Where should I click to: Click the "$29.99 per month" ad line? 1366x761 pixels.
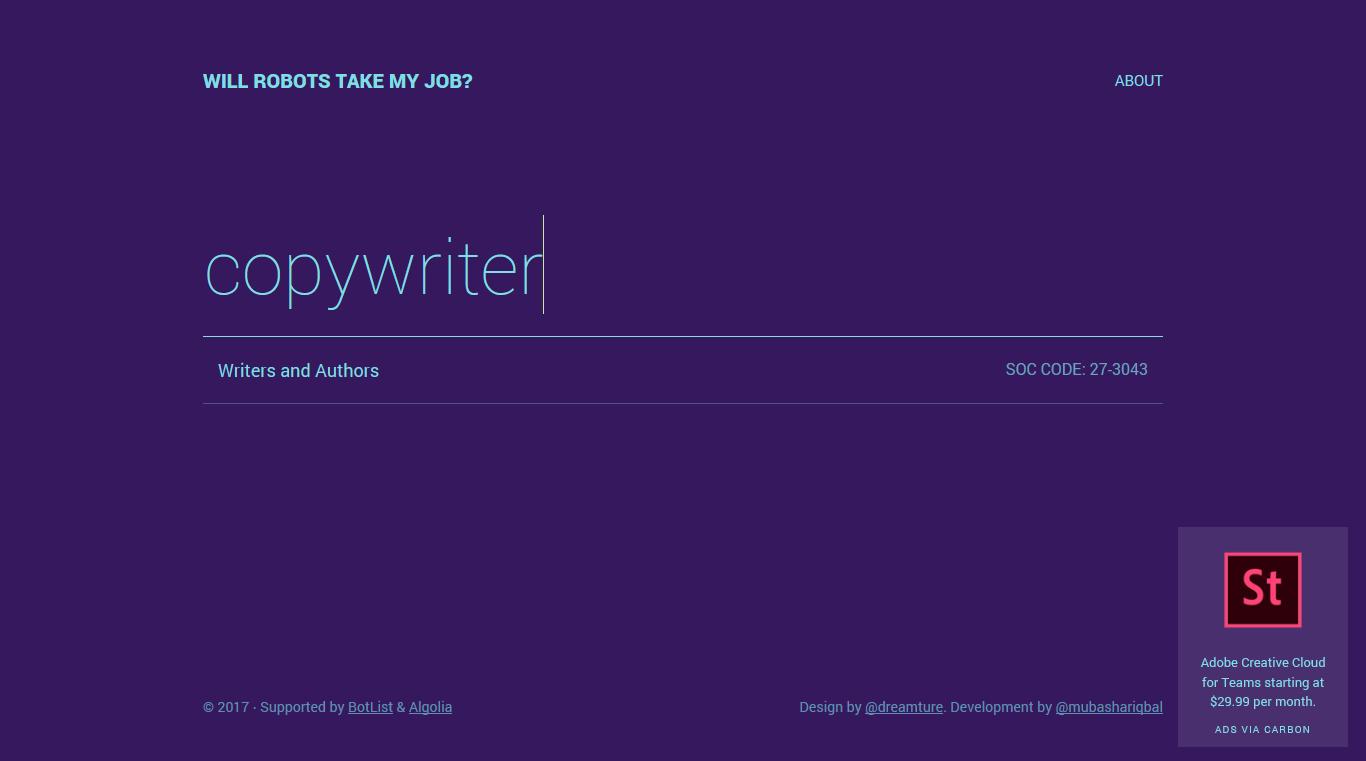coord(1262,702)
